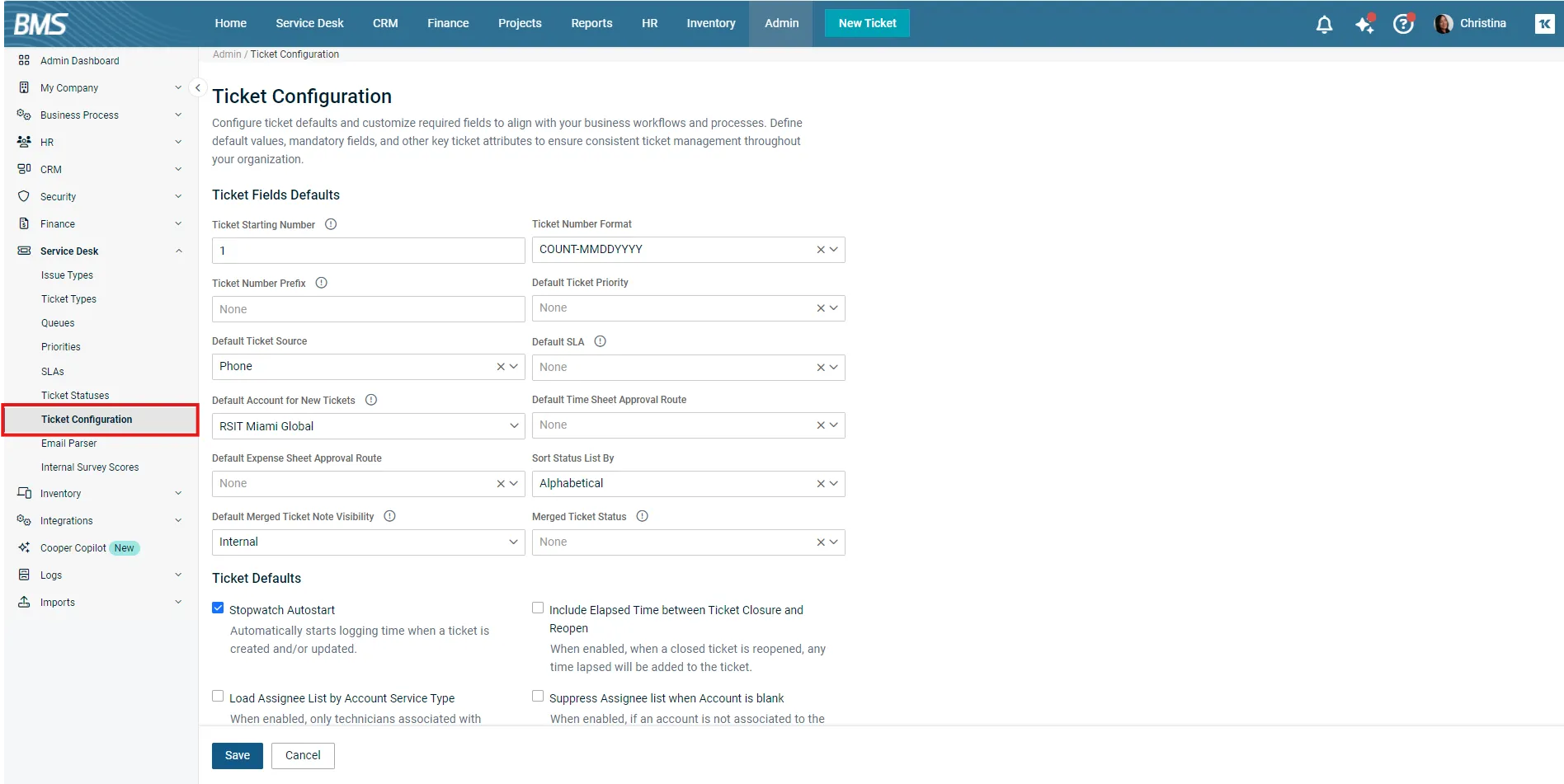Open the notifications bell icon

click(x=1324, y=24)
